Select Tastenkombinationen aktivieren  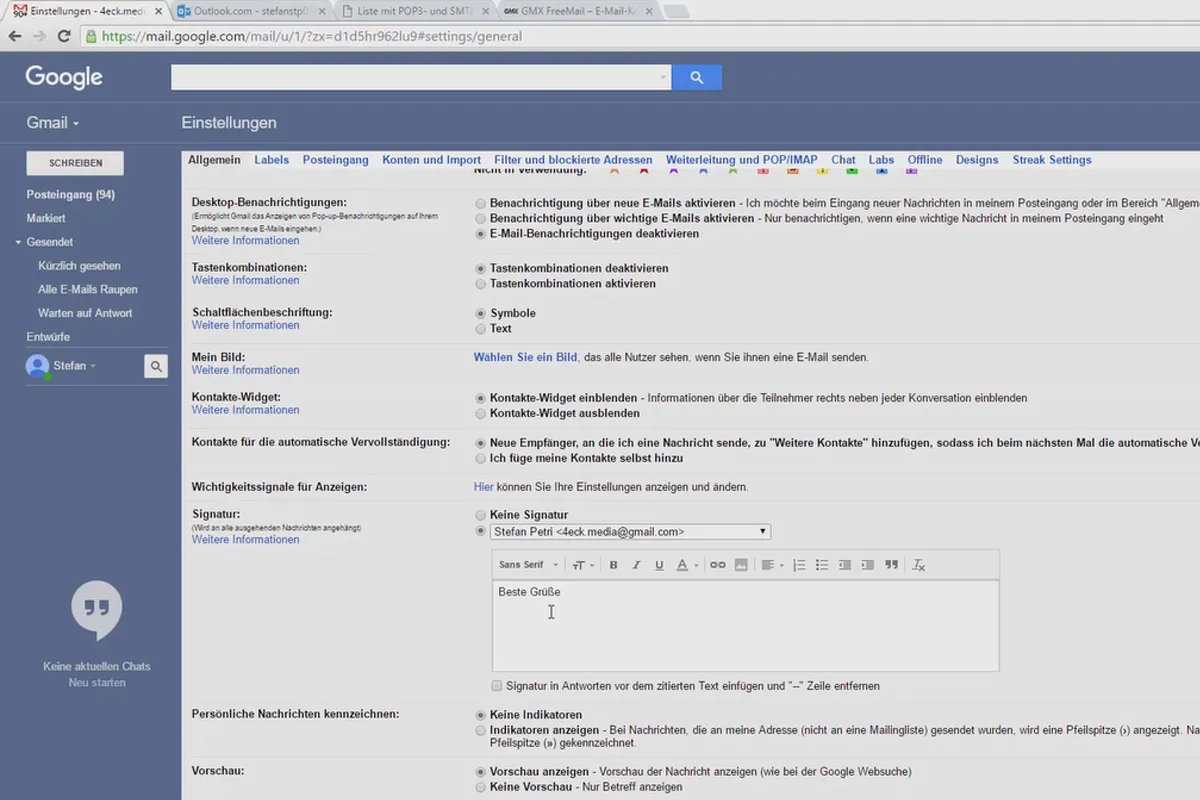point(481,284)
